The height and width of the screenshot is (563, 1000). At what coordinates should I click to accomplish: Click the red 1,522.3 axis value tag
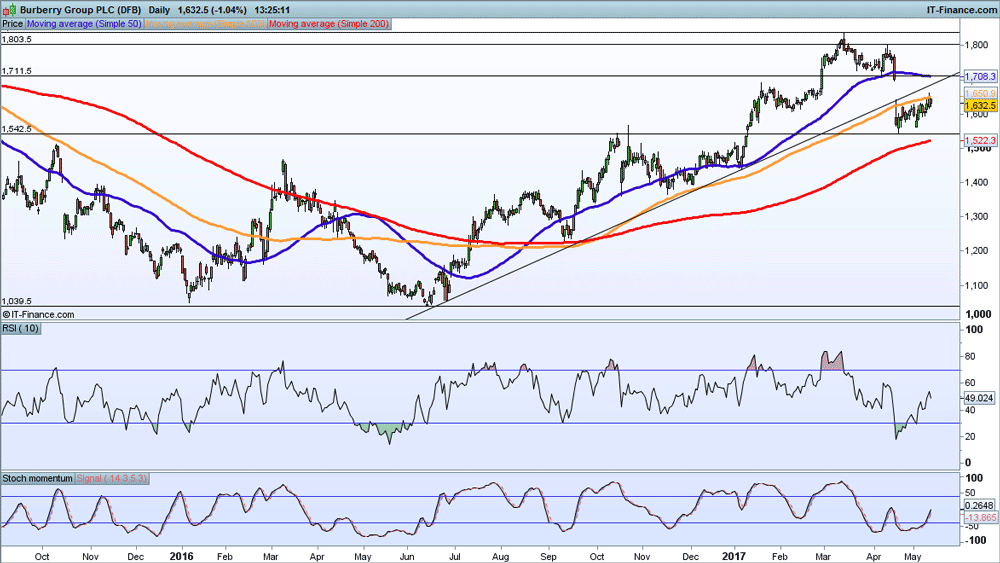point(980,140)
